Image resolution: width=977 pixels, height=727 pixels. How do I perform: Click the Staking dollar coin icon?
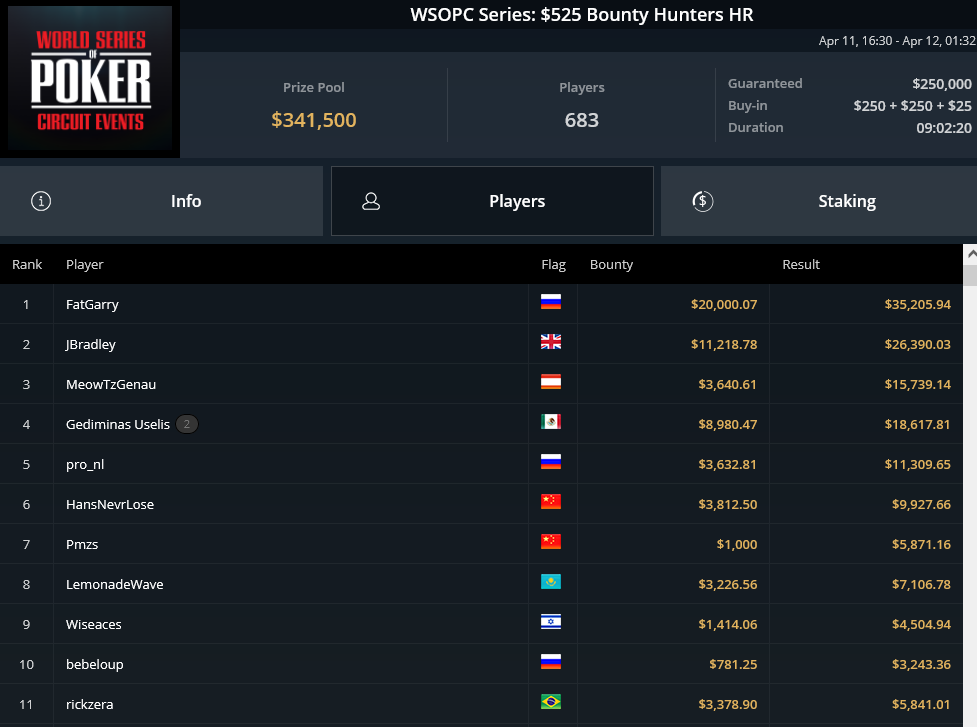point(703,201)
